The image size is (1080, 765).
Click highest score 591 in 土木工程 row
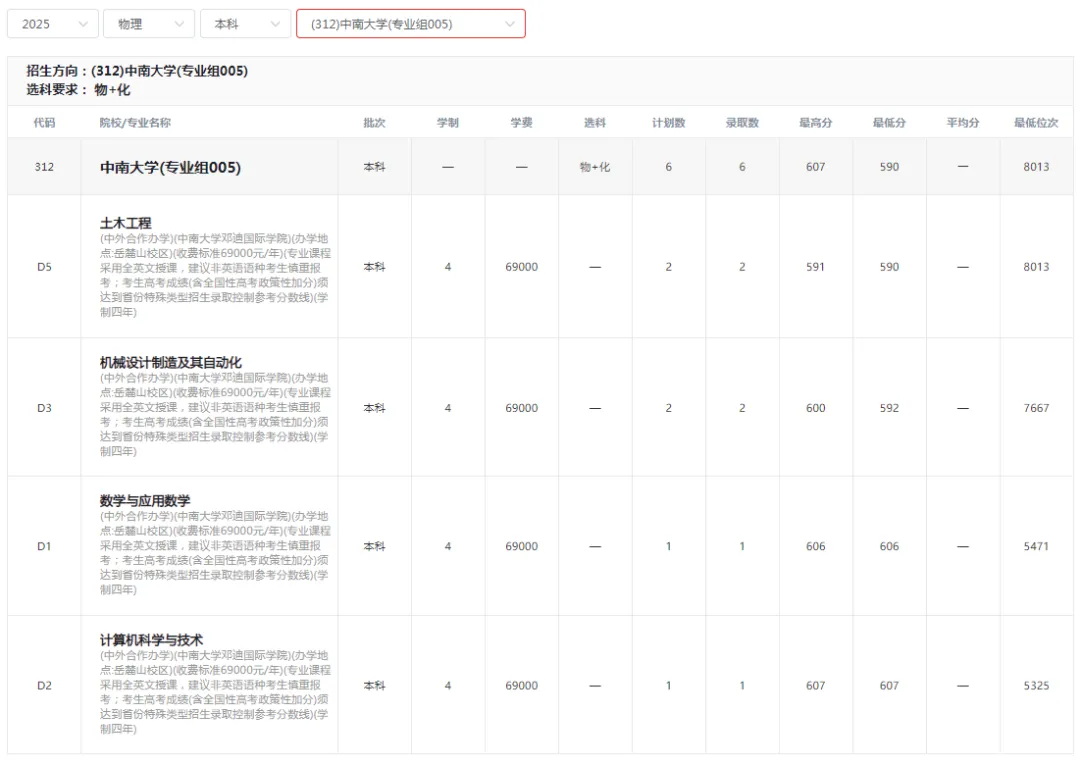click(x=816, y=266)
